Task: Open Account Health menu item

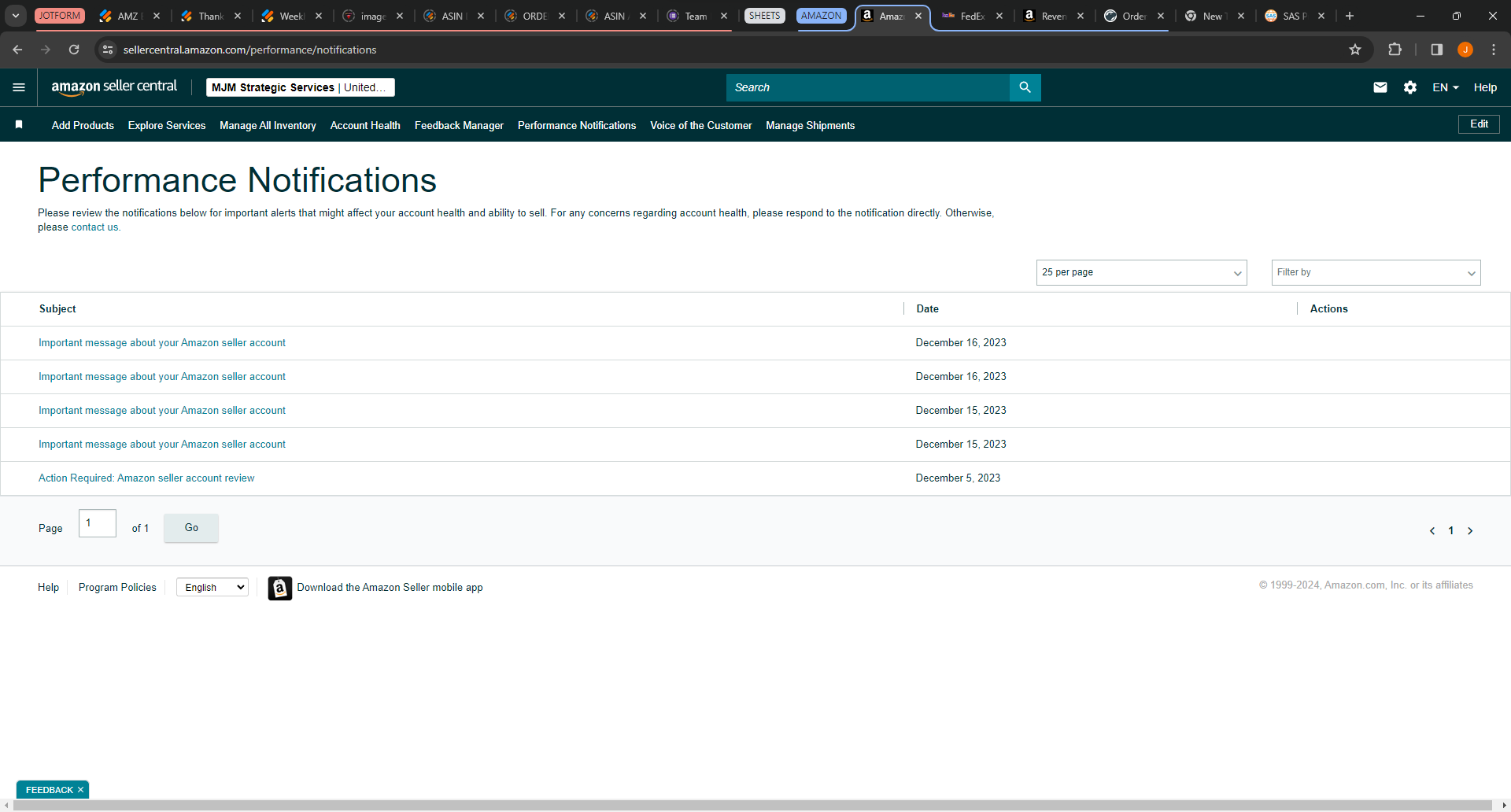Action: (x=365, y=125)
